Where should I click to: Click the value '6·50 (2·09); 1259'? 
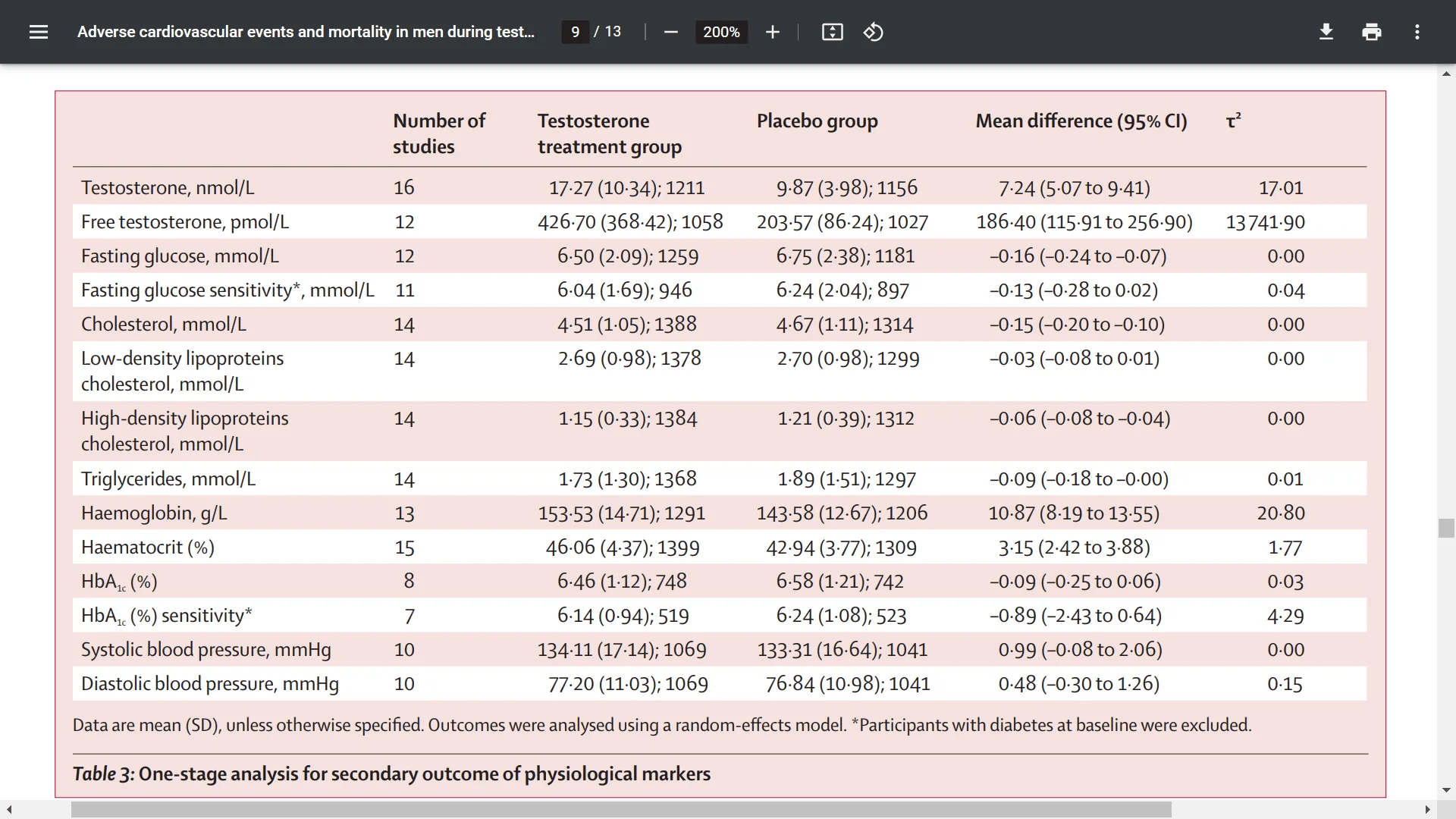tap(628, 256)
